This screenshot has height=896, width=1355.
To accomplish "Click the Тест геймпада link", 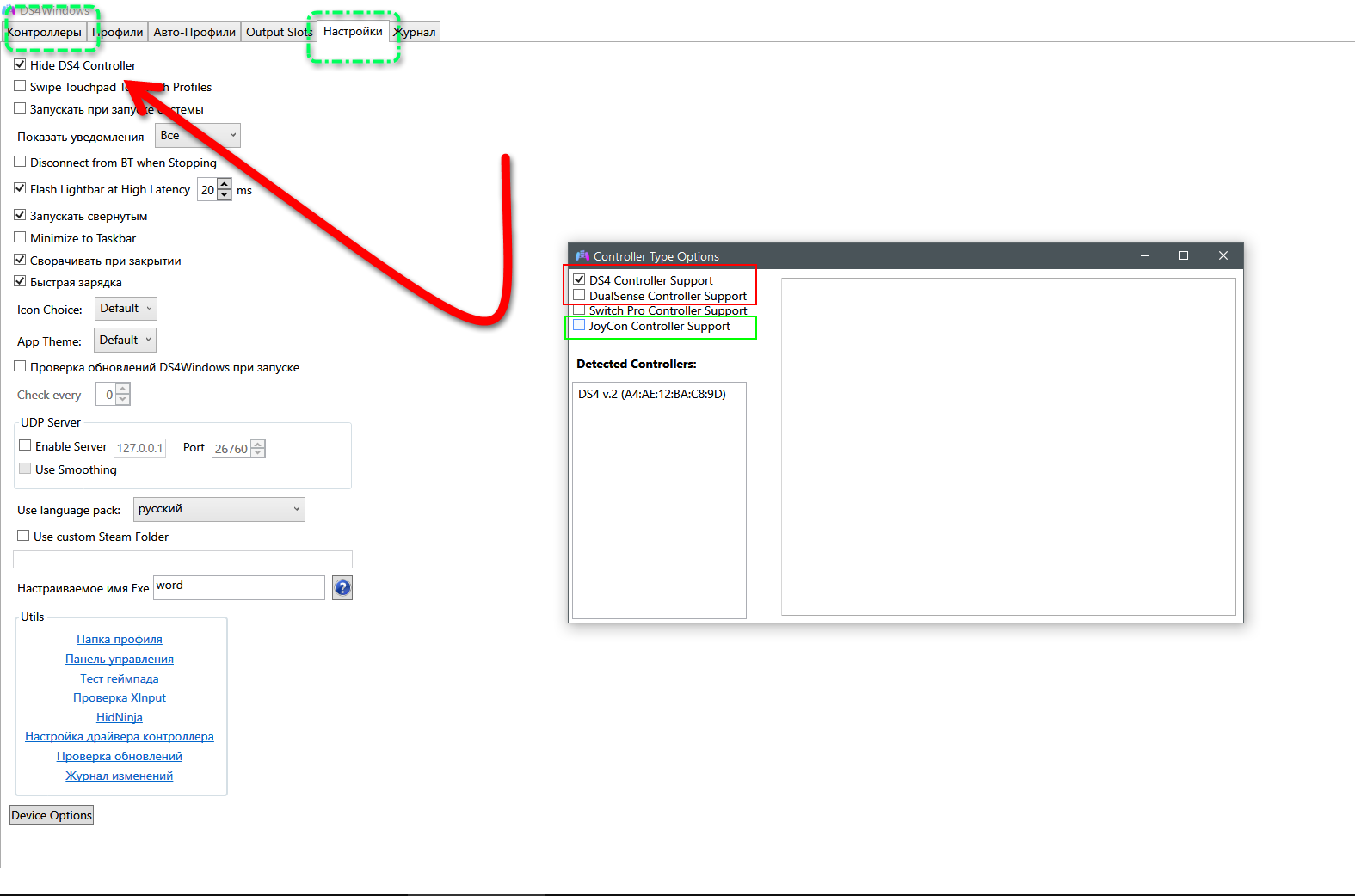I will (120, 678).
